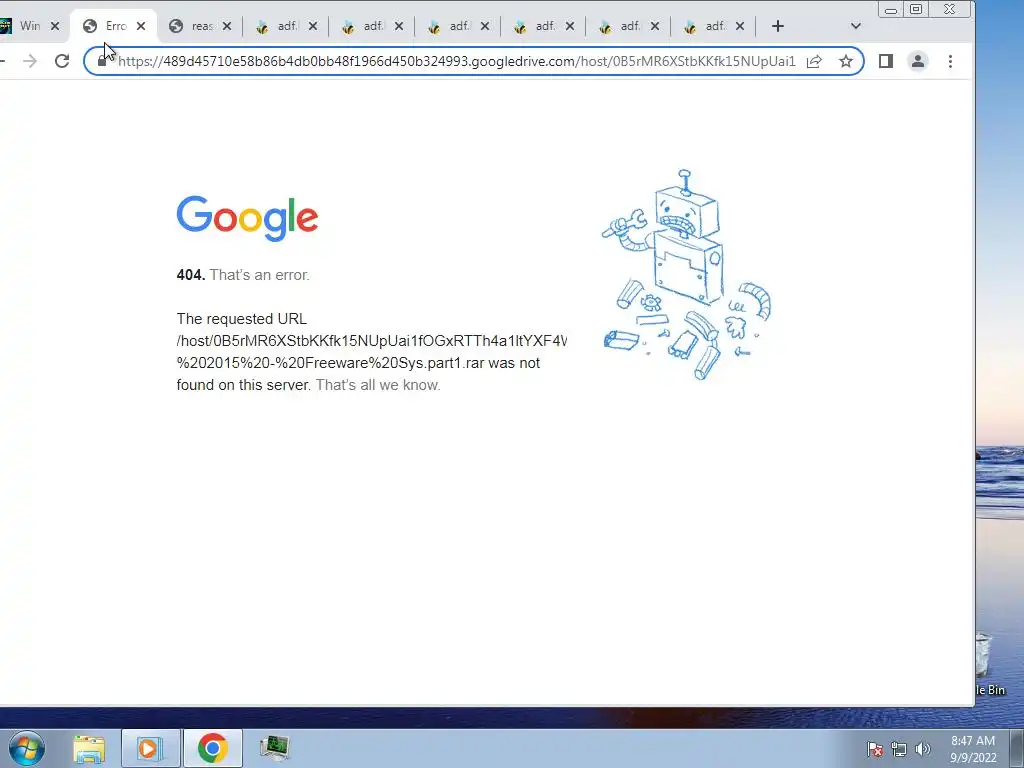Toggle the side panel icon

(x=886, y=61)
